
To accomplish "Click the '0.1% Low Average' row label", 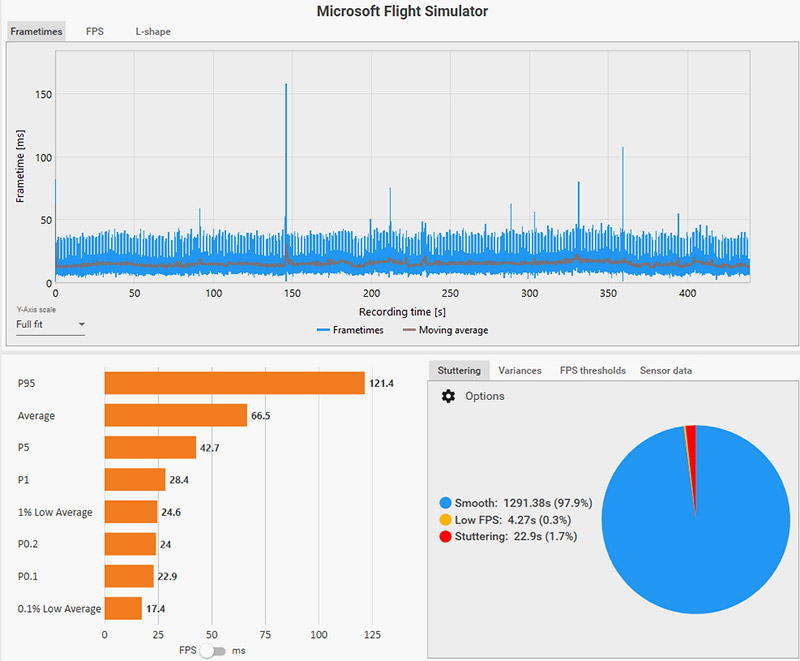I will pos(59,609).
